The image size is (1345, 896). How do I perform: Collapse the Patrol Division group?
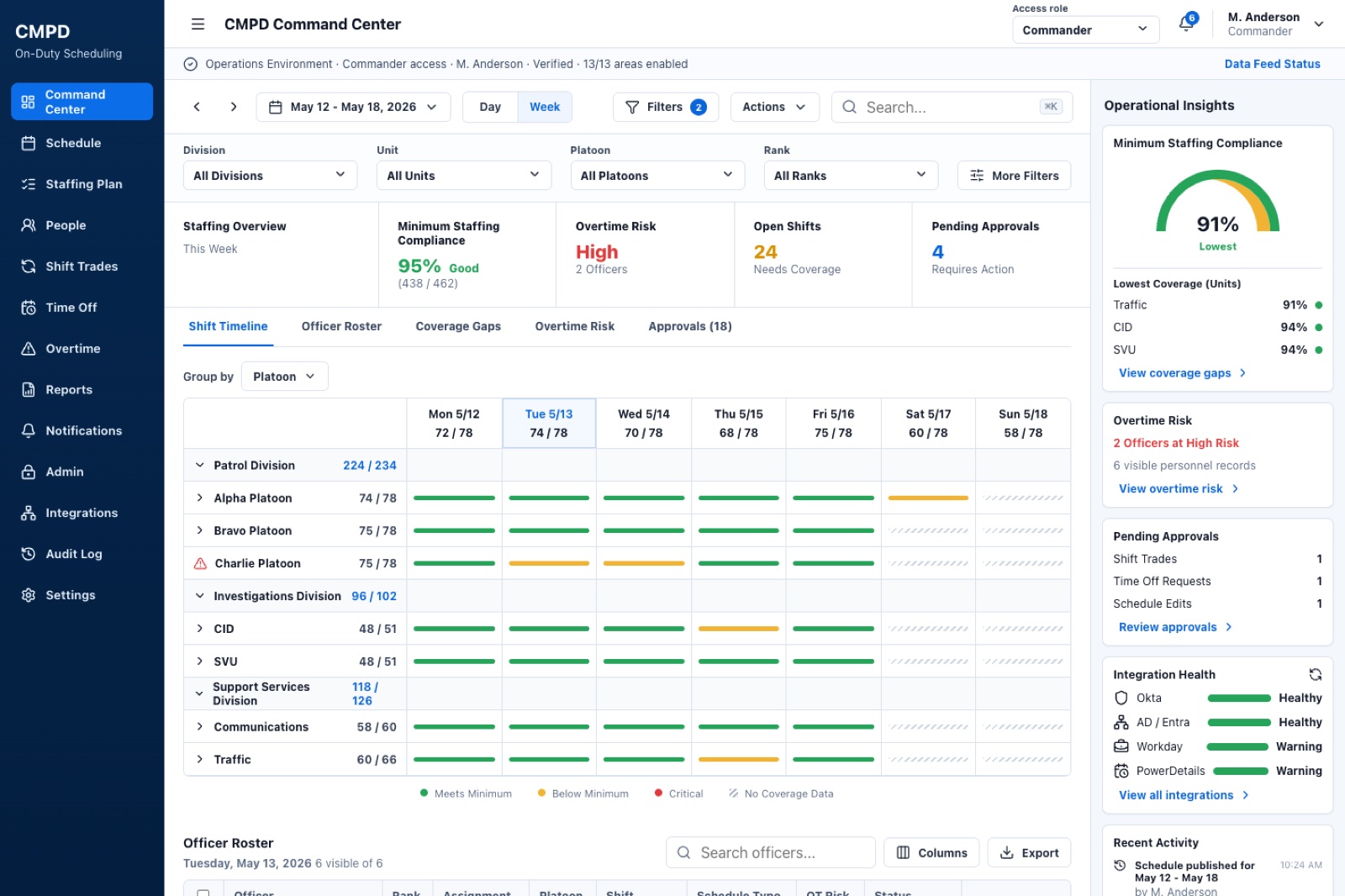[200, 465]
